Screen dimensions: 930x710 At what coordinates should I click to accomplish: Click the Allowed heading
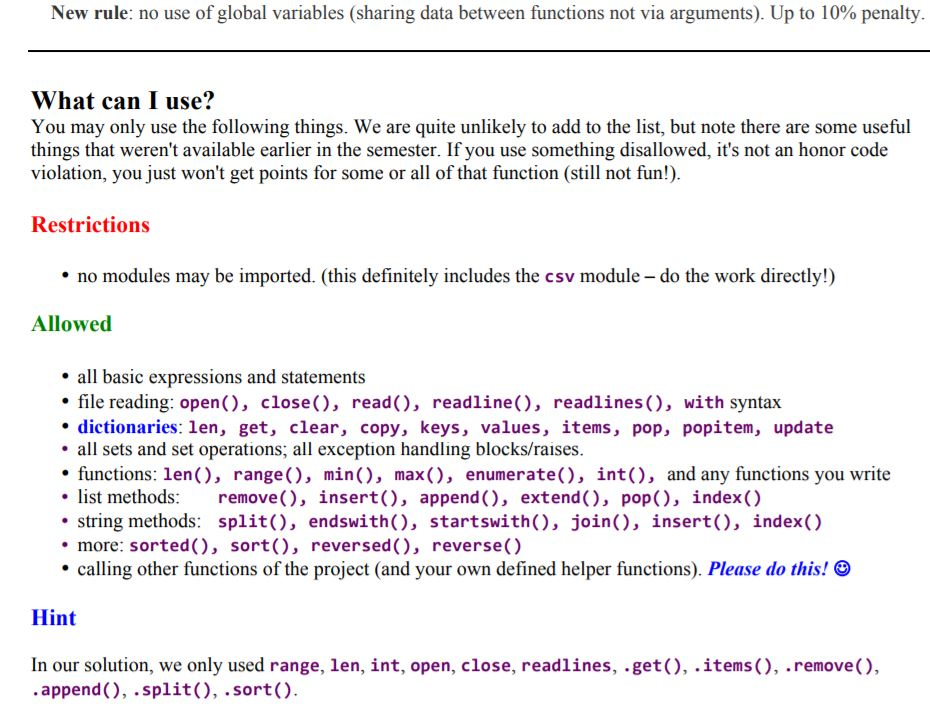tap(70, 324)
